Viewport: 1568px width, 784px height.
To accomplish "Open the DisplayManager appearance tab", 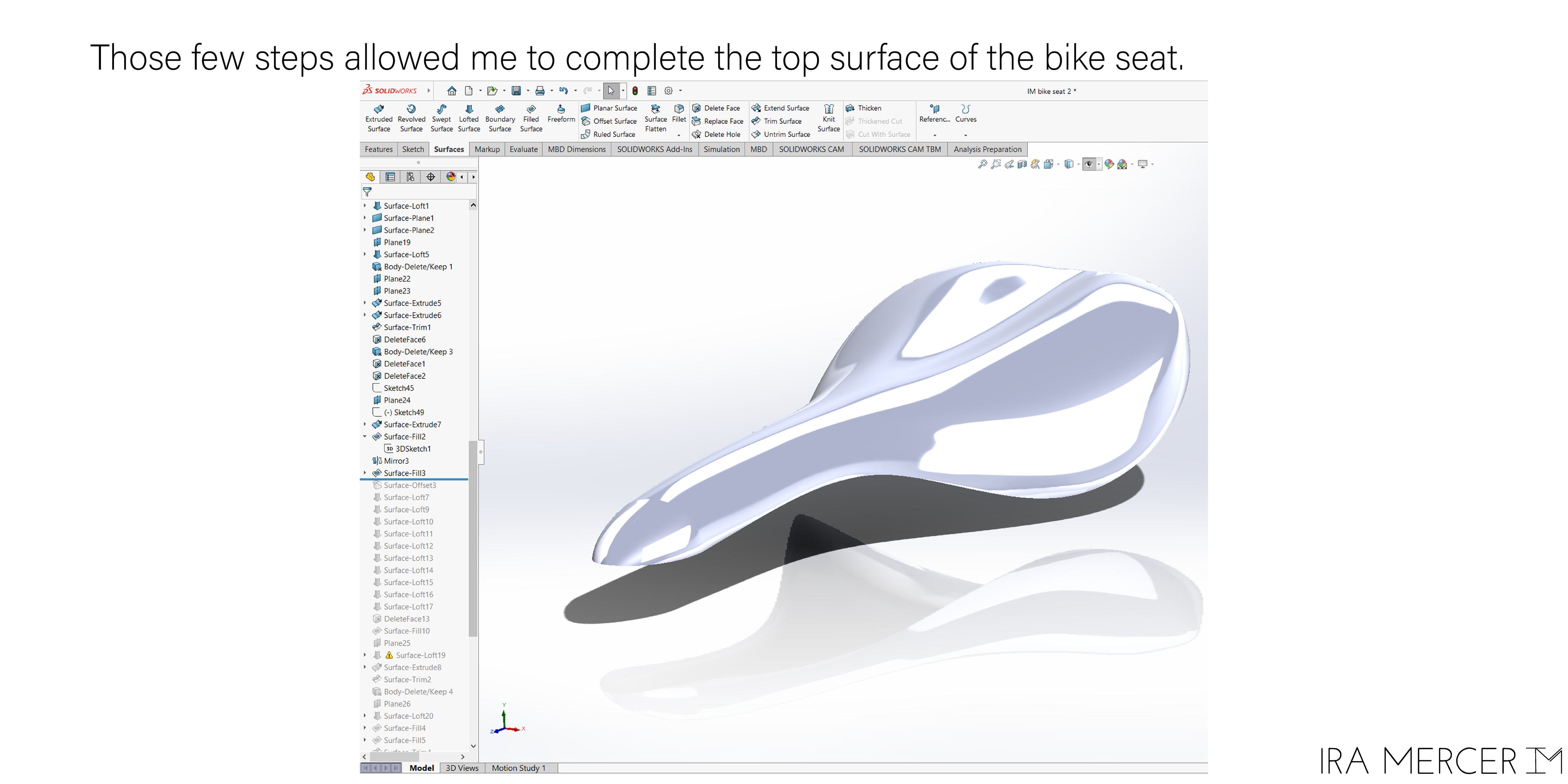I will click(450, 177).
